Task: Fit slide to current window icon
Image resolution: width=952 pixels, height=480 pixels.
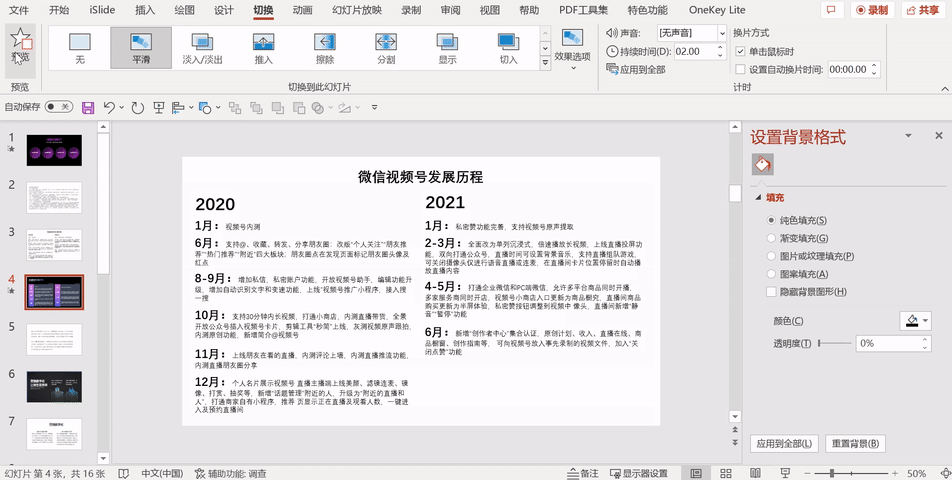Action: pos(945,473)
